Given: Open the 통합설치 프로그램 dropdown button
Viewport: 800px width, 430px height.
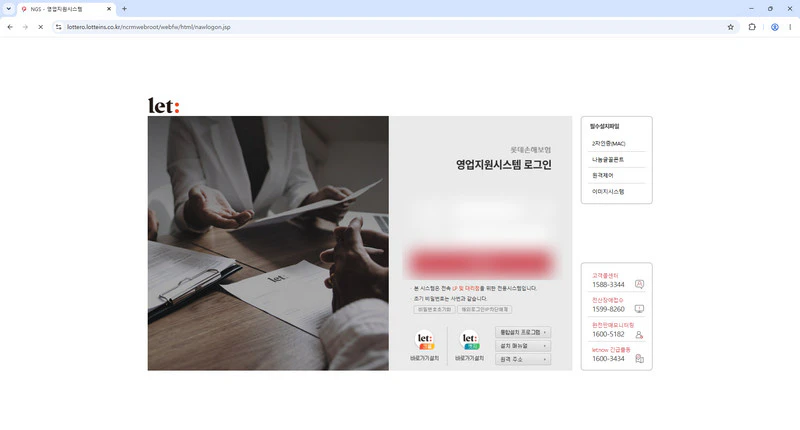Looking at the screenshot, I should [x=522, y=332].
